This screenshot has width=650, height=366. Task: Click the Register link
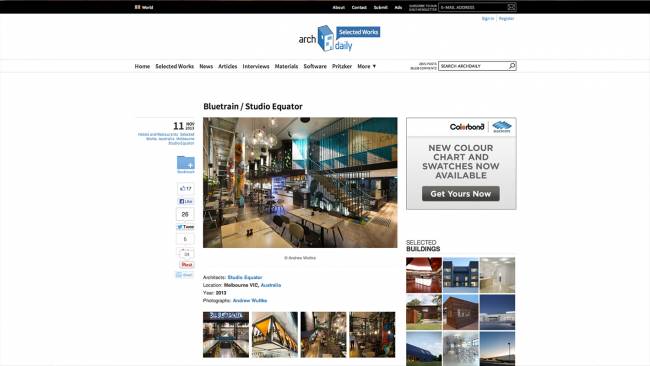click(x=506, y=19)
